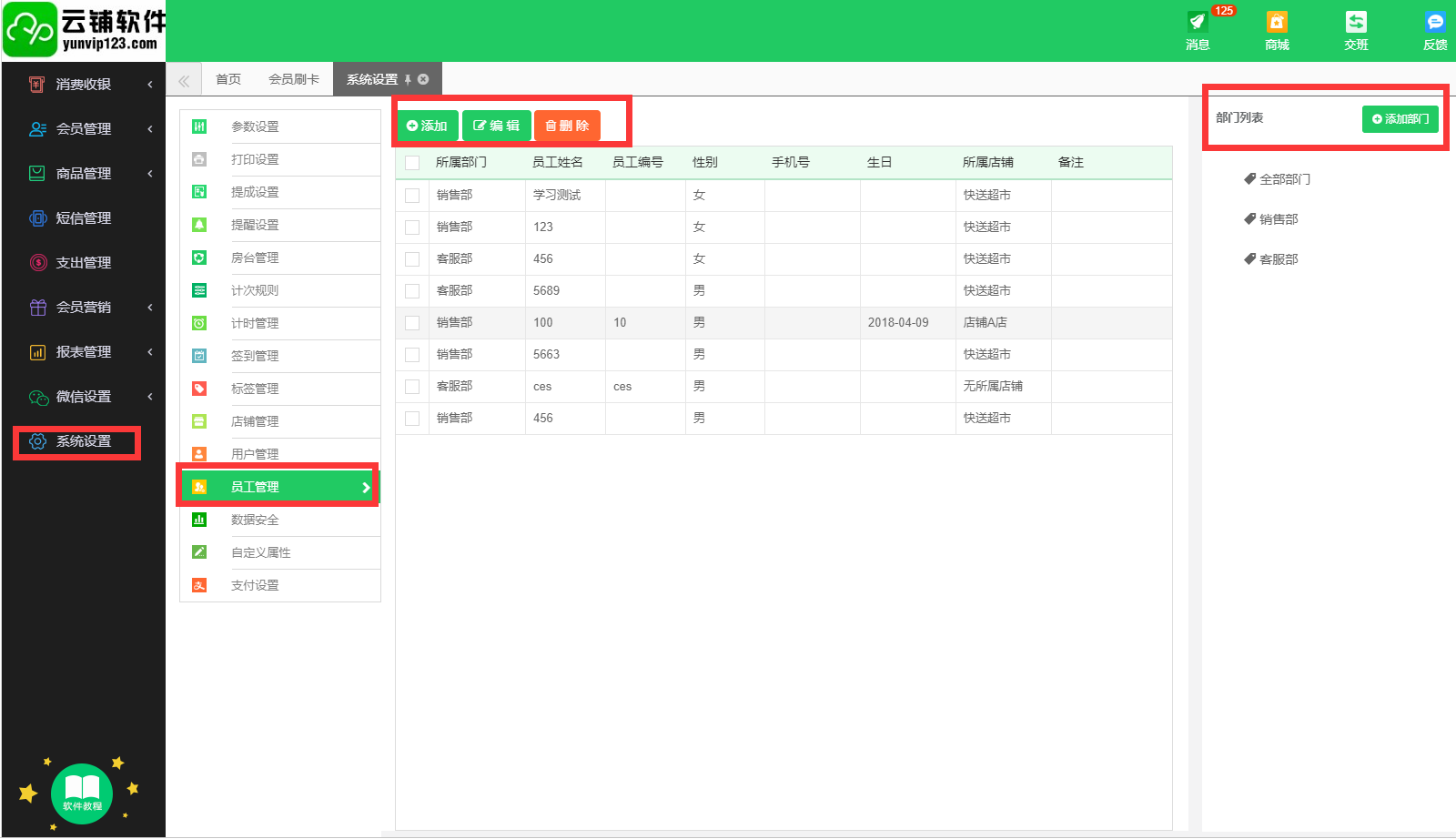Select 客服部 in department list
Image resolution: width=1456 pixels, height=839 pixels.
(x=1271, y=259)
